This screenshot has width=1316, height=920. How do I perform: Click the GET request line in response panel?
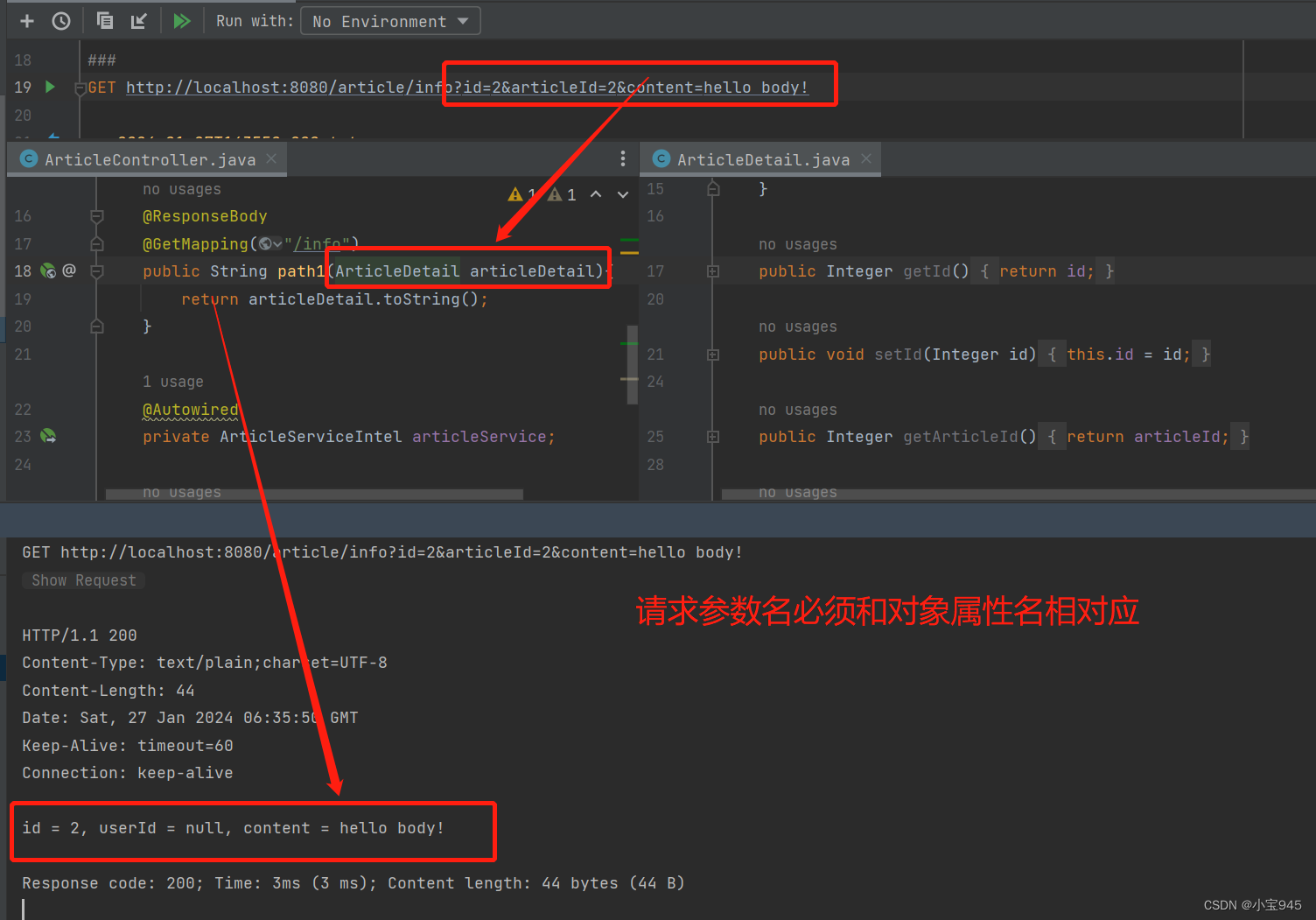pos(382,552)
